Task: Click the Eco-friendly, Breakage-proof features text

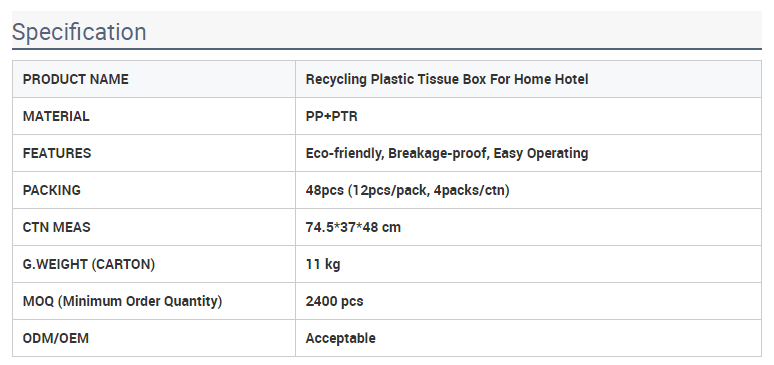Action: [x=397, y=153]
